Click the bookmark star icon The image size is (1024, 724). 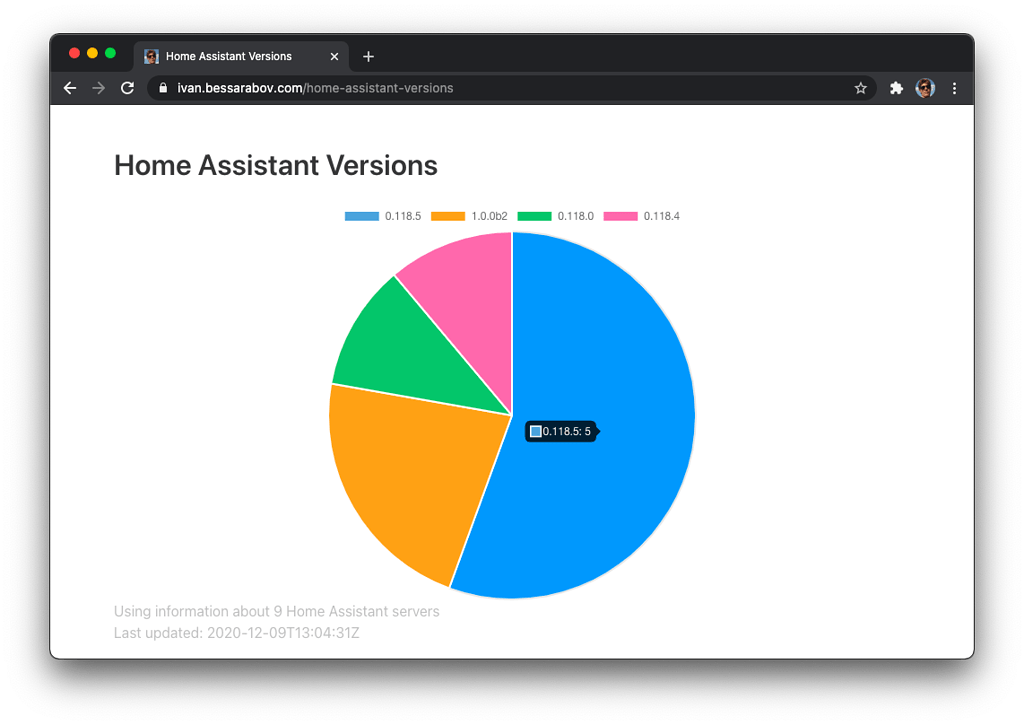(x=861, y=88)
